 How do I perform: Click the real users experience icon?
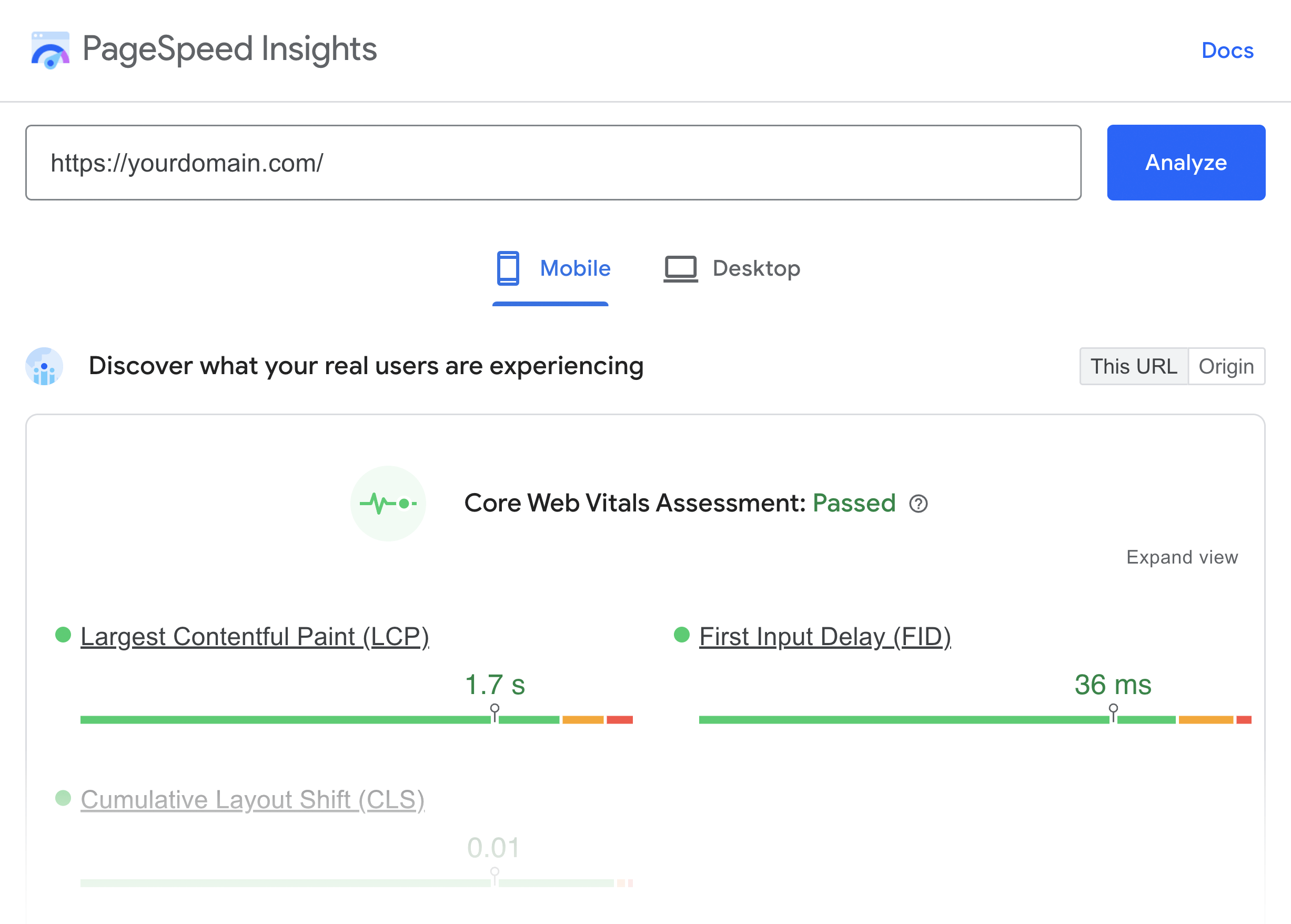pos(44,366)
